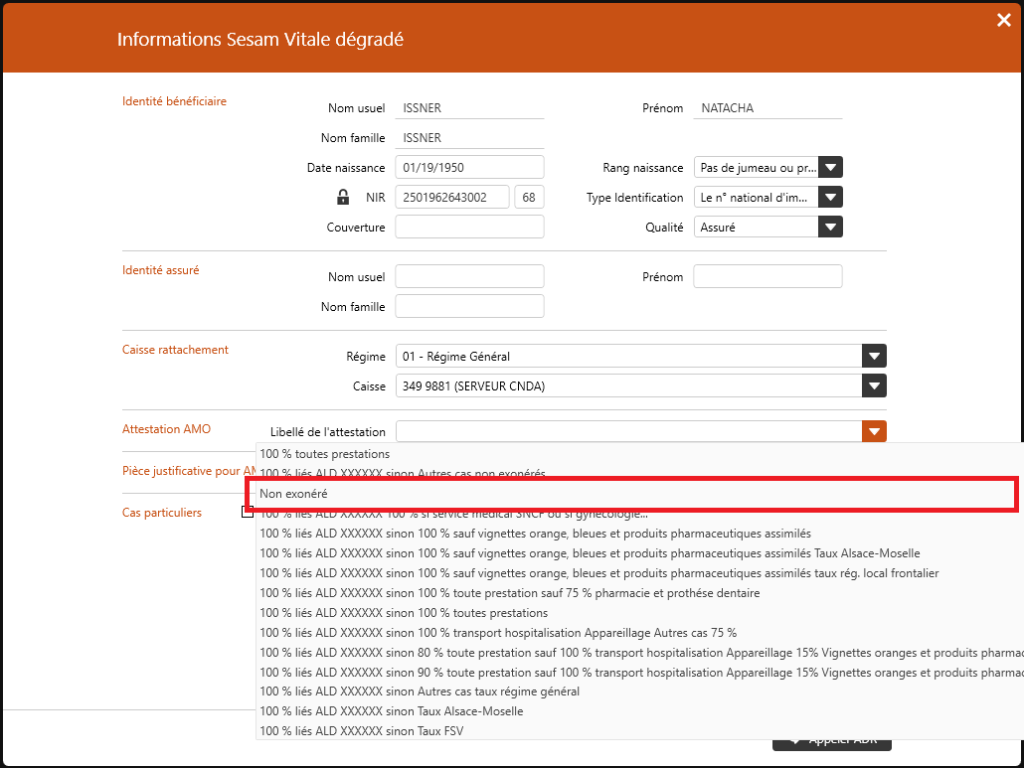Open the Qualité dropdown showing Assuré

click(831, 226)
